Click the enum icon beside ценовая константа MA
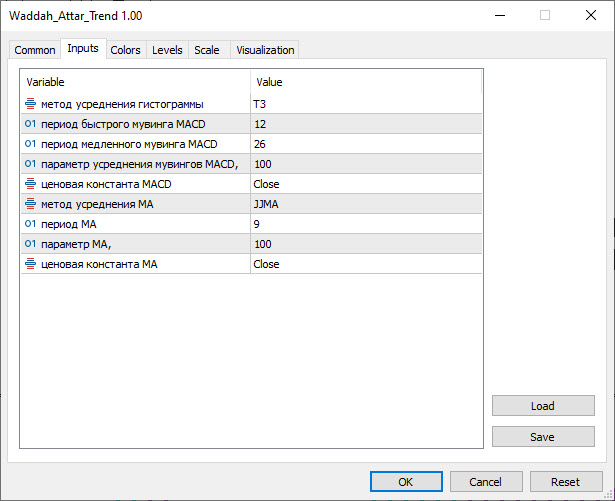 30,264
